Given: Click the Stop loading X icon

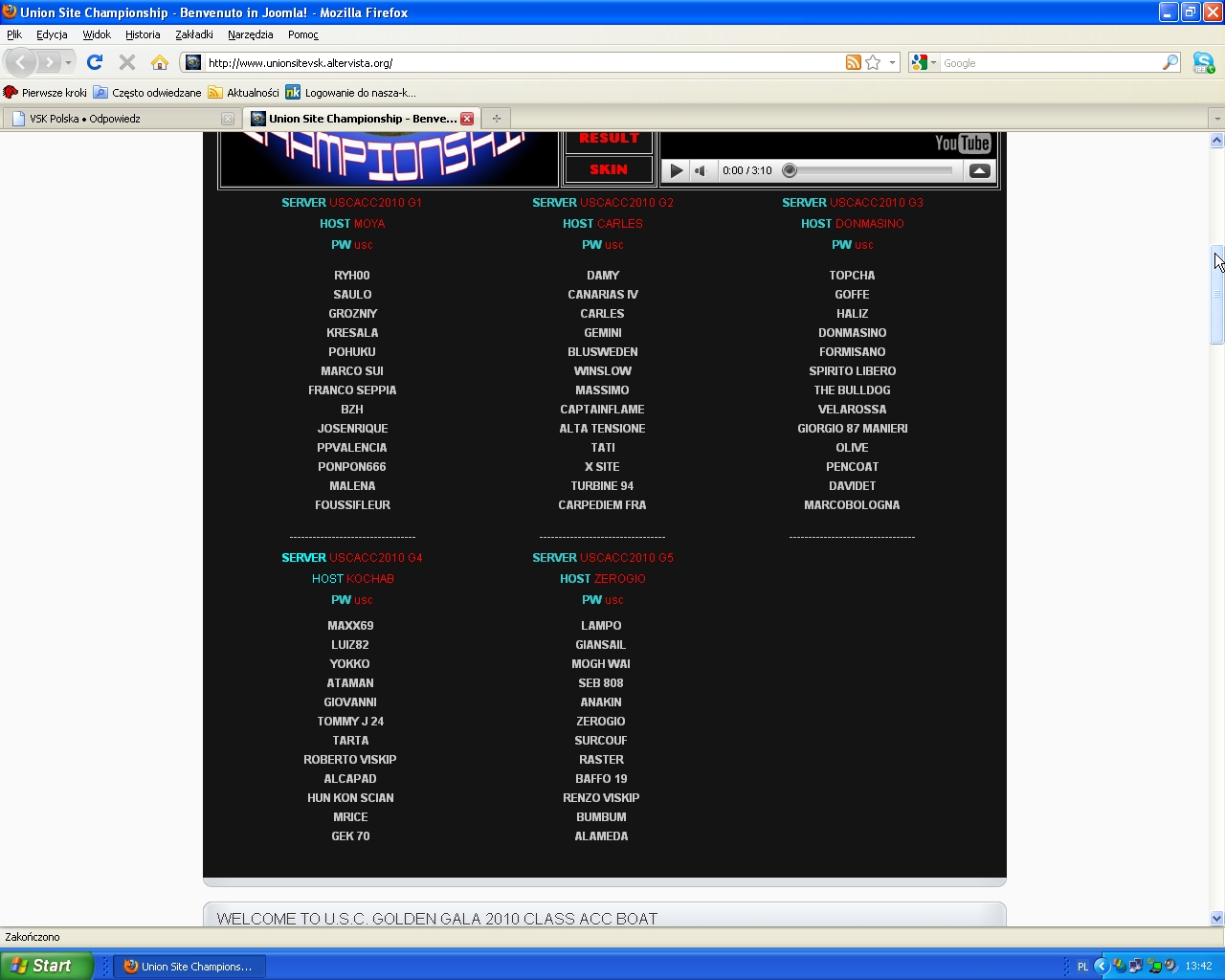Looking at the screenshot, I should coord(126,63).
